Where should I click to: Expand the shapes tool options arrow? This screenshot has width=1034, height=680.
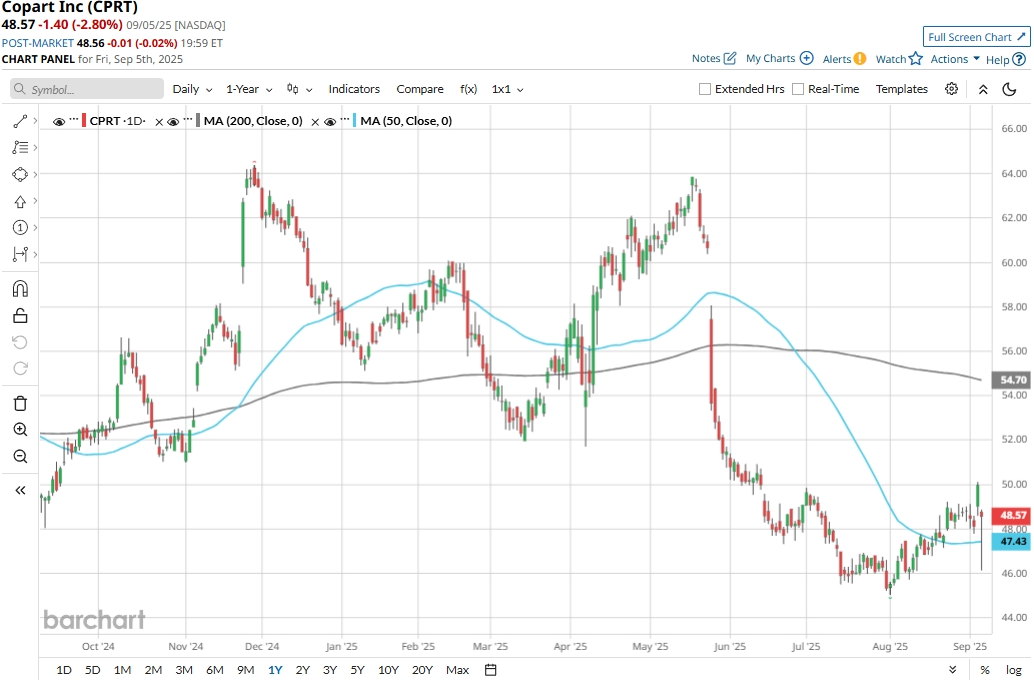35,174
